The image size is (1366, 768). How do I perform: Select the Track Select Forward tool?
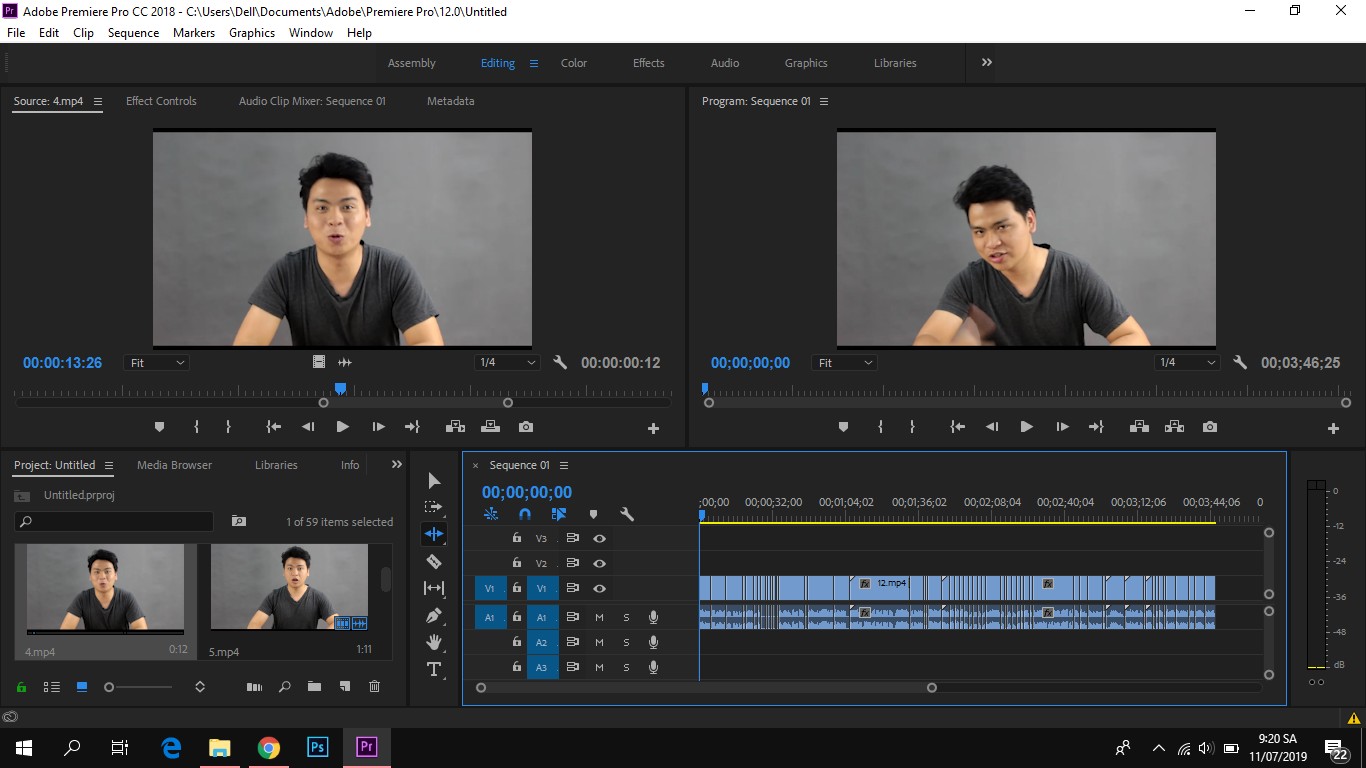(433, 507)
